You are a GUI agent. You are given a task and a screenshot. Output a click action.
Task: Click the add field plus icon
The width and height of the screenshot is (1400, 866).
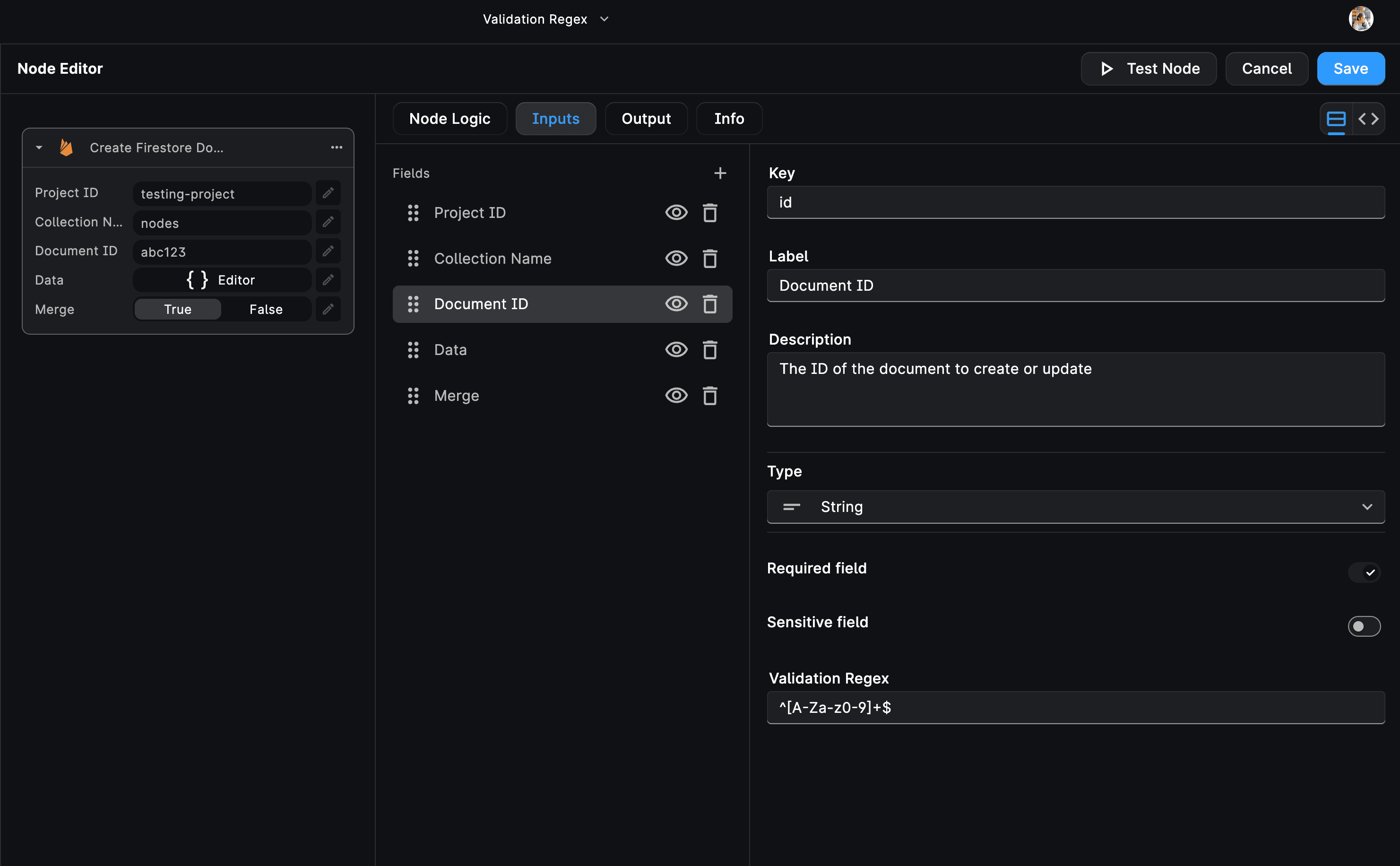click(720, 173)
